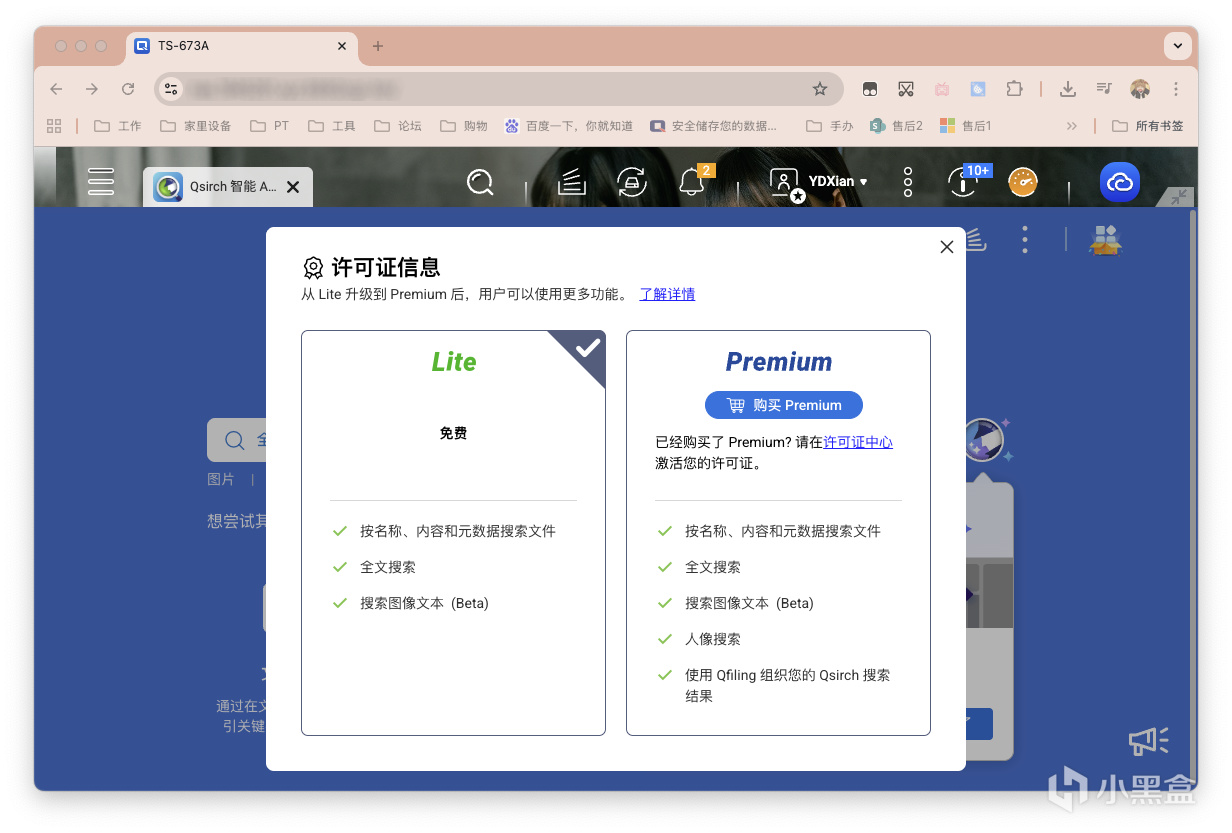Click the Qsirch boxes icon at top right

1105,239
